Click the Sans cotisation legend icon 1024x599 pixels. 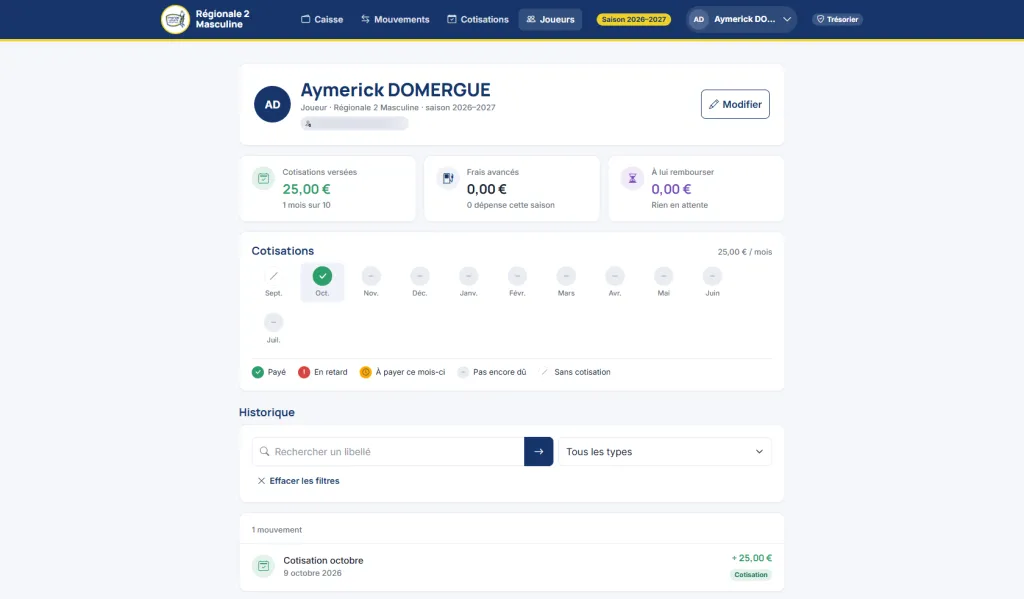tap(545, 372)
